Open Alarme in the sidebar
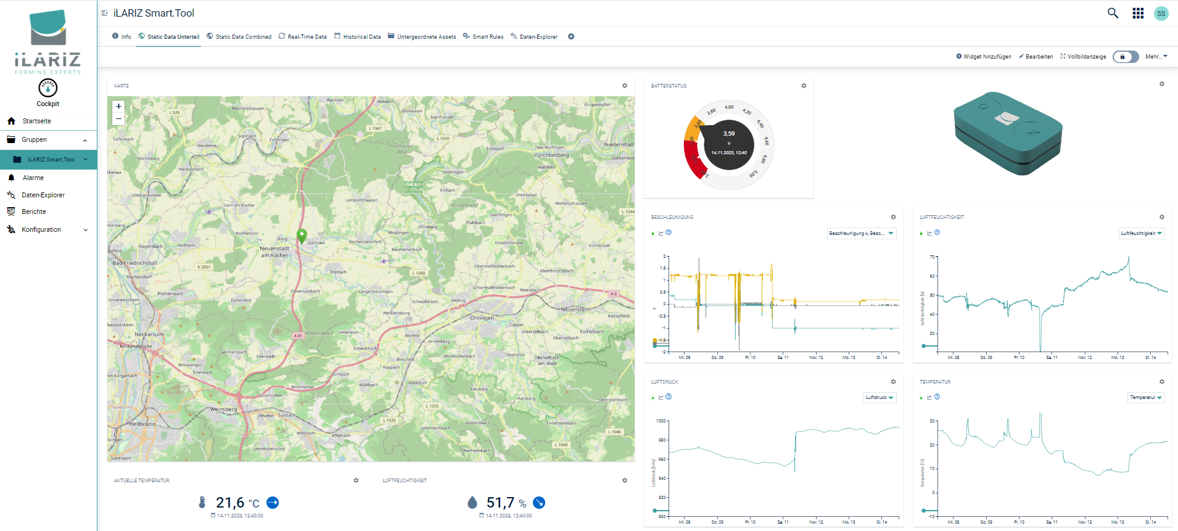 pos(48,178)
